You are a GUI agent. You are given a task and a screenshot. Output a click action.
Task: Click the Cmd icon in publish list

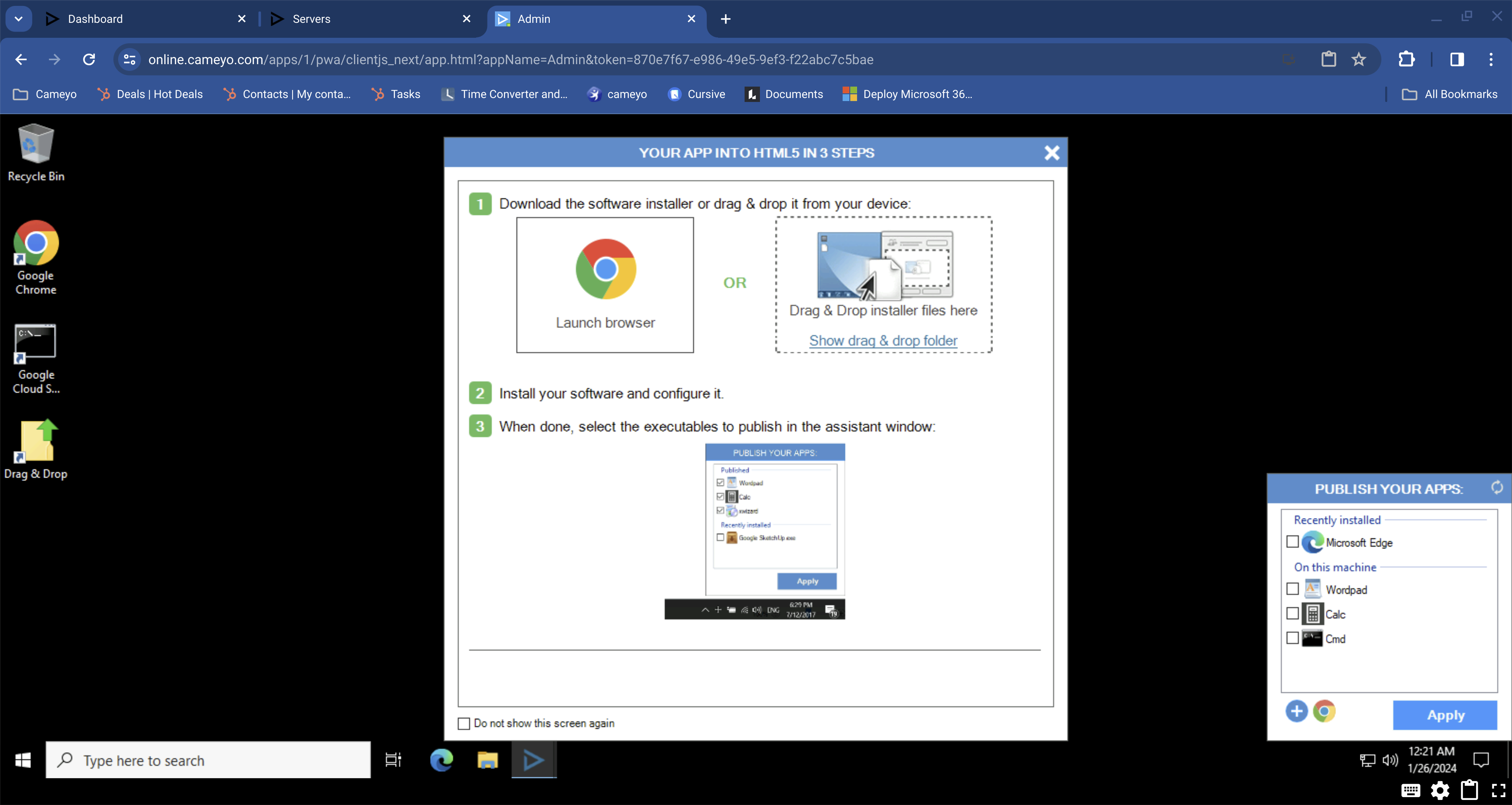1312,638
